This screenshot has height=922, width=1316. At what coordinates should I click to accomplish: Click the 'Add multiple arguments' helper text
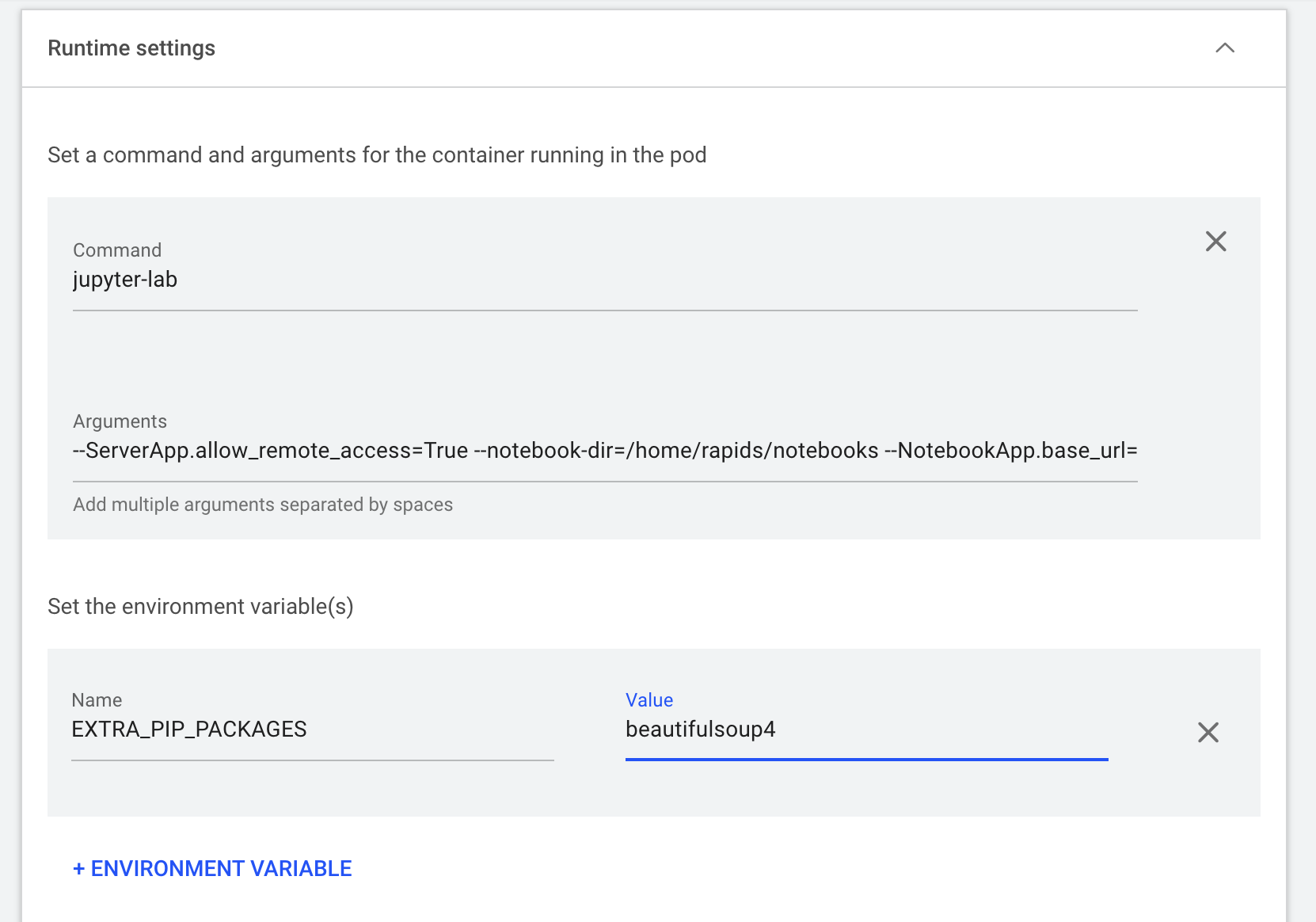[x=263, y=505]
